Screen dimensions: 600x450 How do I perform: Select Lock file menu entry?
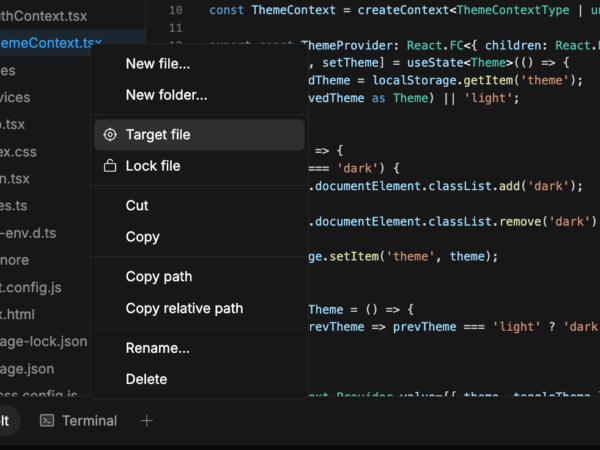pos(199,166)
